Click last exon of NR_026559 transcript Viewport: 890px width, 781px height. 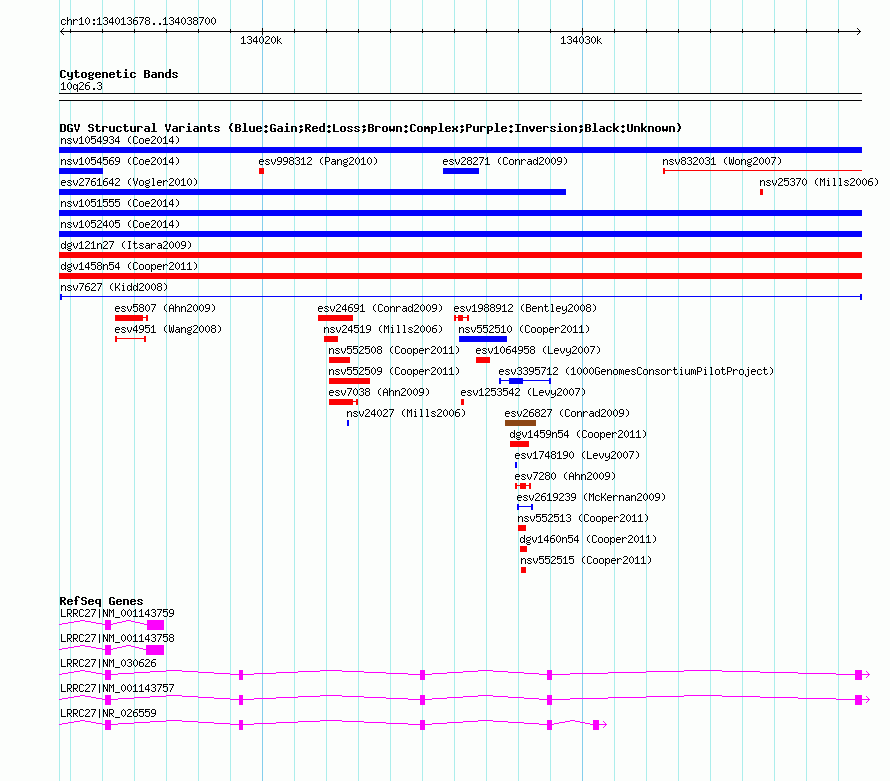click(596, 725)
